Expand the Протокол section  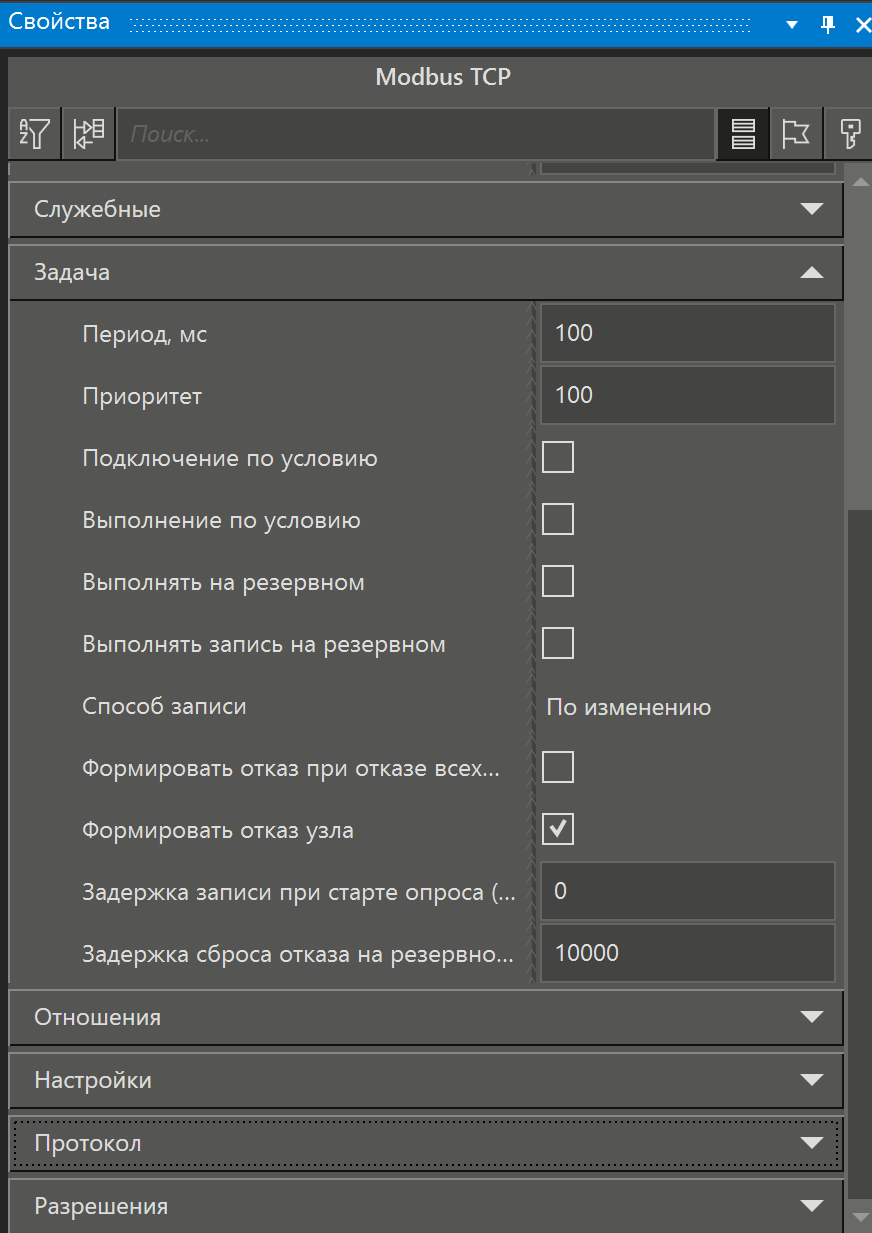click(812, 1143)
